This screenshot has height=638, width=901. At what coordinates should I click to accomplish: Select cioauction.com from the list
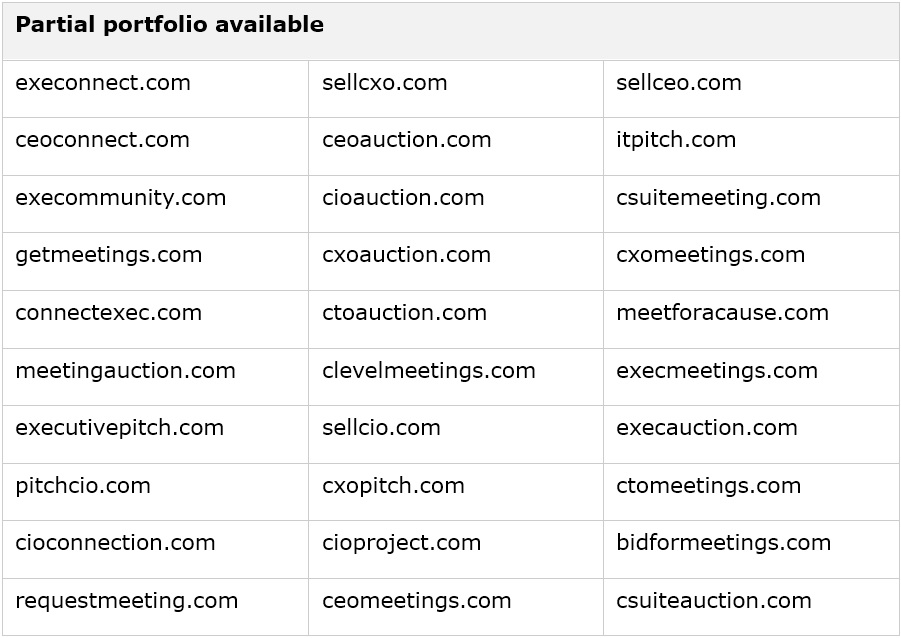coord(403,198)
